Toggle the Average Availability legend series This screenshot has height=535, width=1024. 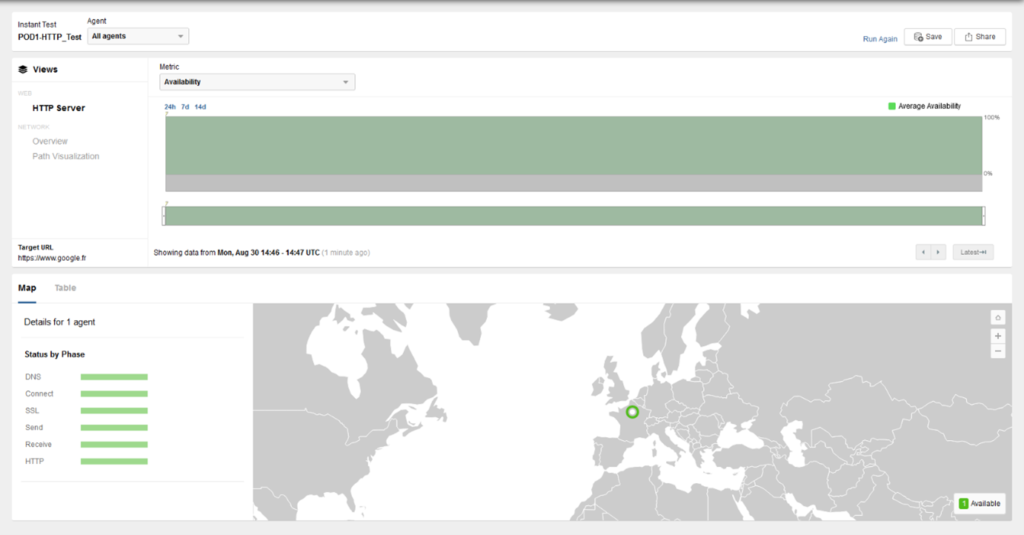[x=925, y=105]
